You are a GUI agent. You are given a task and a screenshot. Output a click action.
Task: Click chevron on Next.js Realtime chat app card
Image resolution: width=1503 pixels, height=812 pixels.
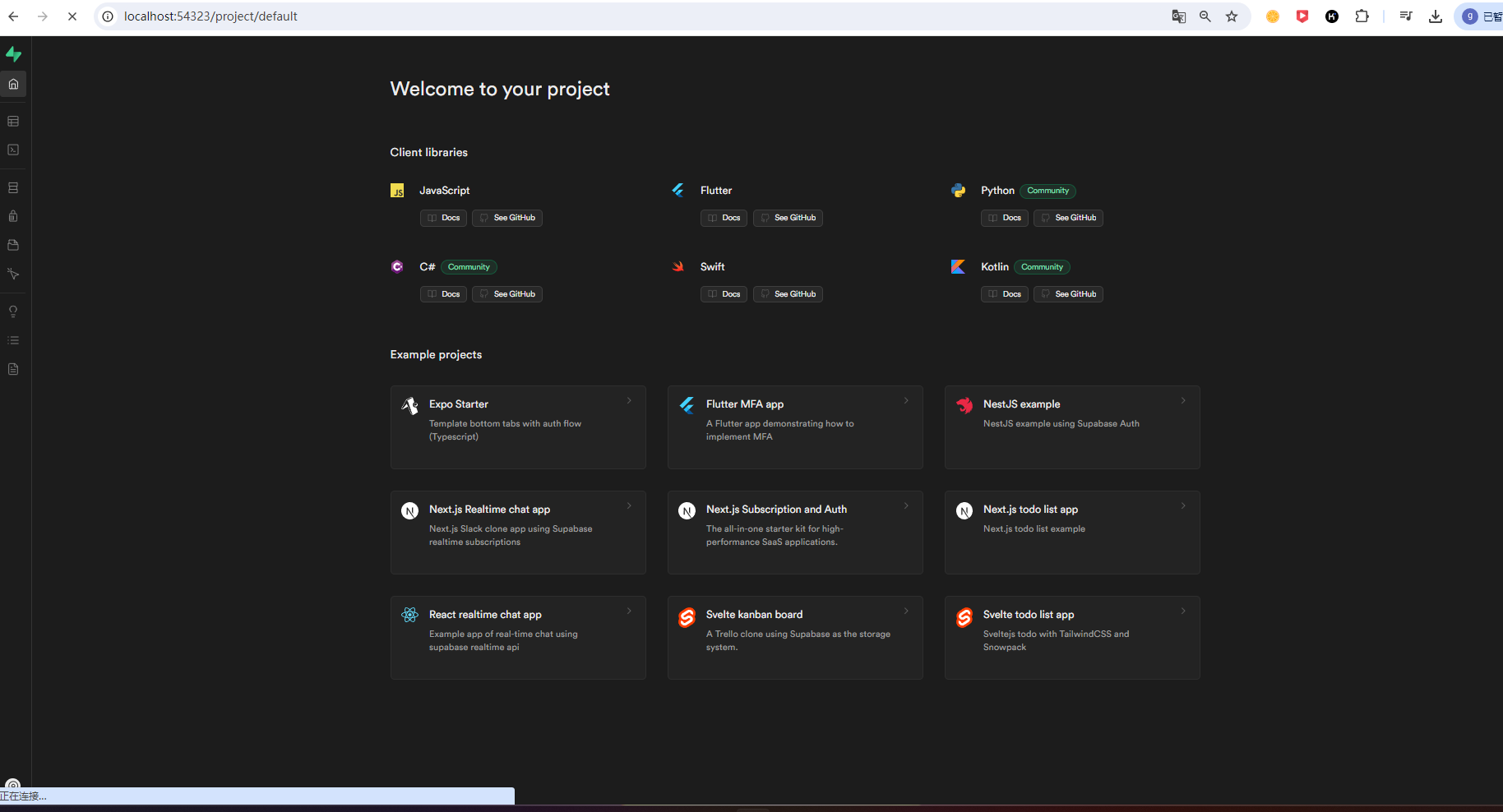coord(629,506)
